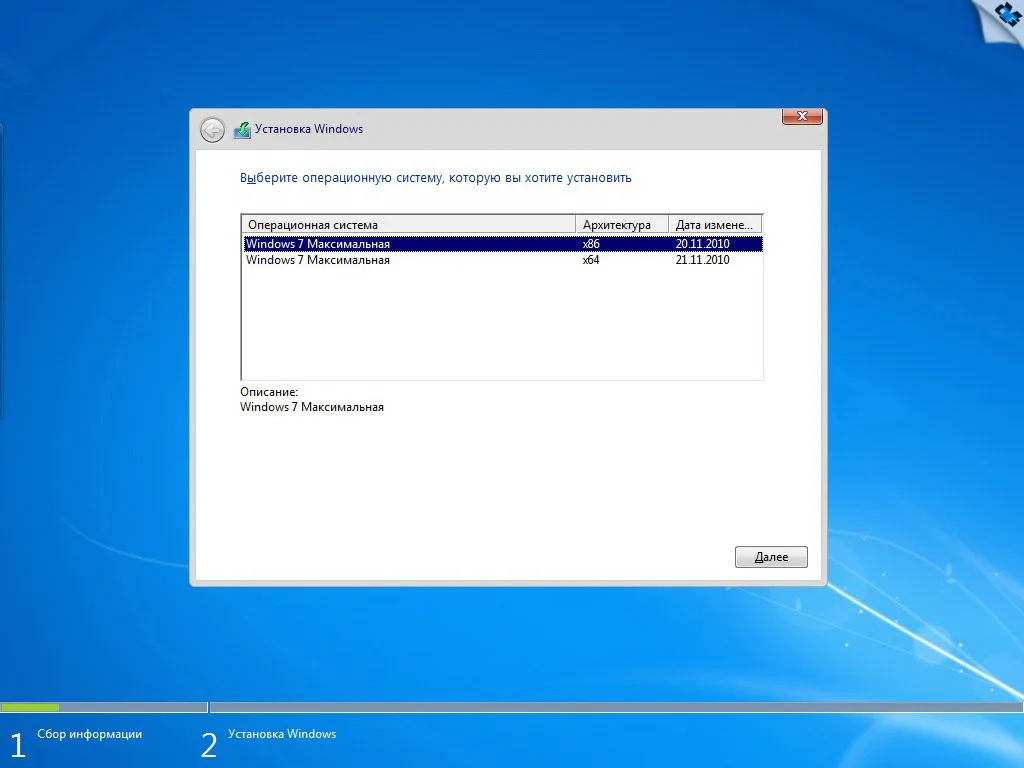This screenshot has width=1024, height=768.
Task: Select the Windows 7 Максимальная x64 row
Action: click(503, 260)
